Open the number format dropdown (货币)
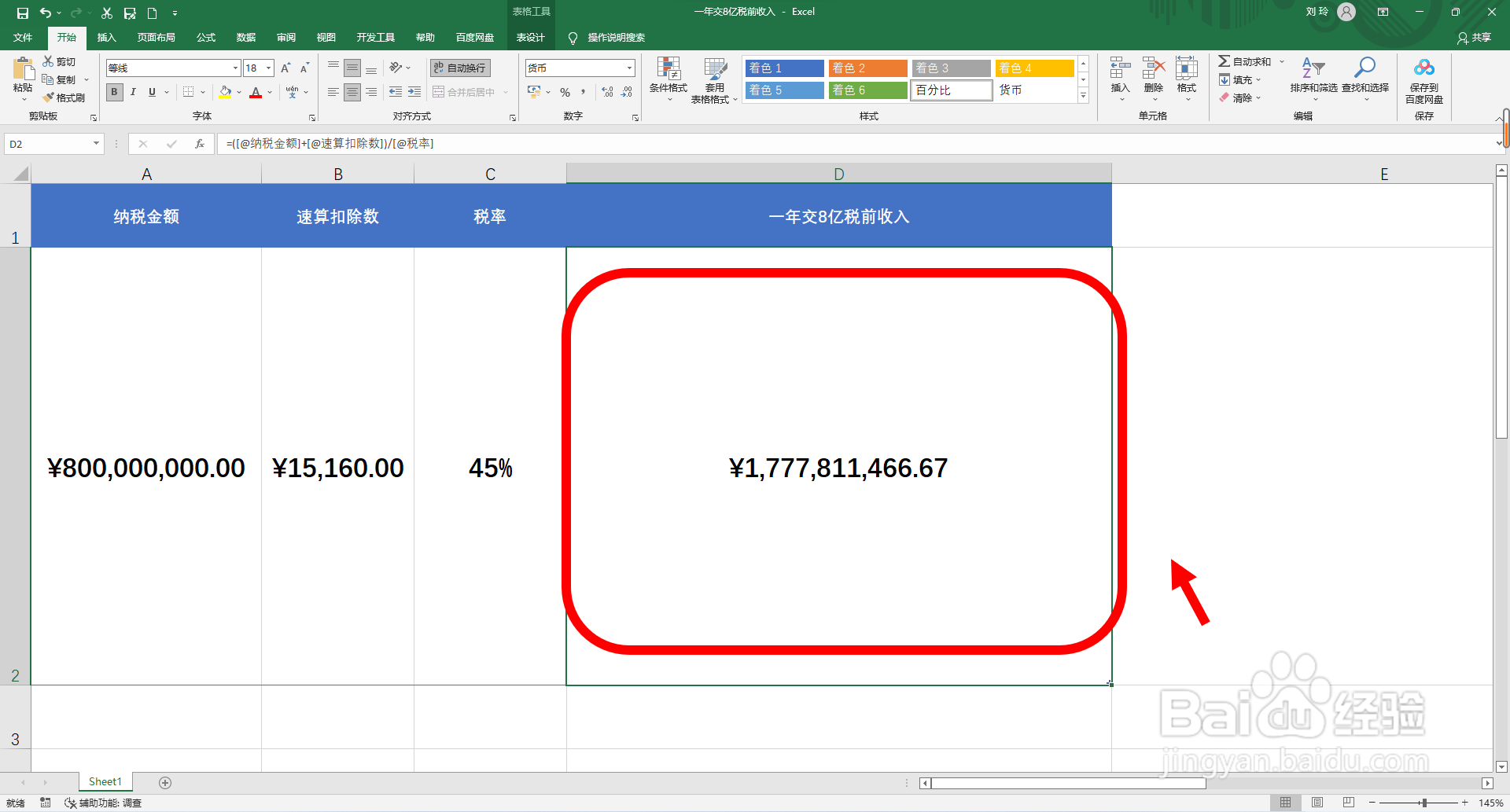The width and height of the screenshot is (1510, 812). point(629,68)
